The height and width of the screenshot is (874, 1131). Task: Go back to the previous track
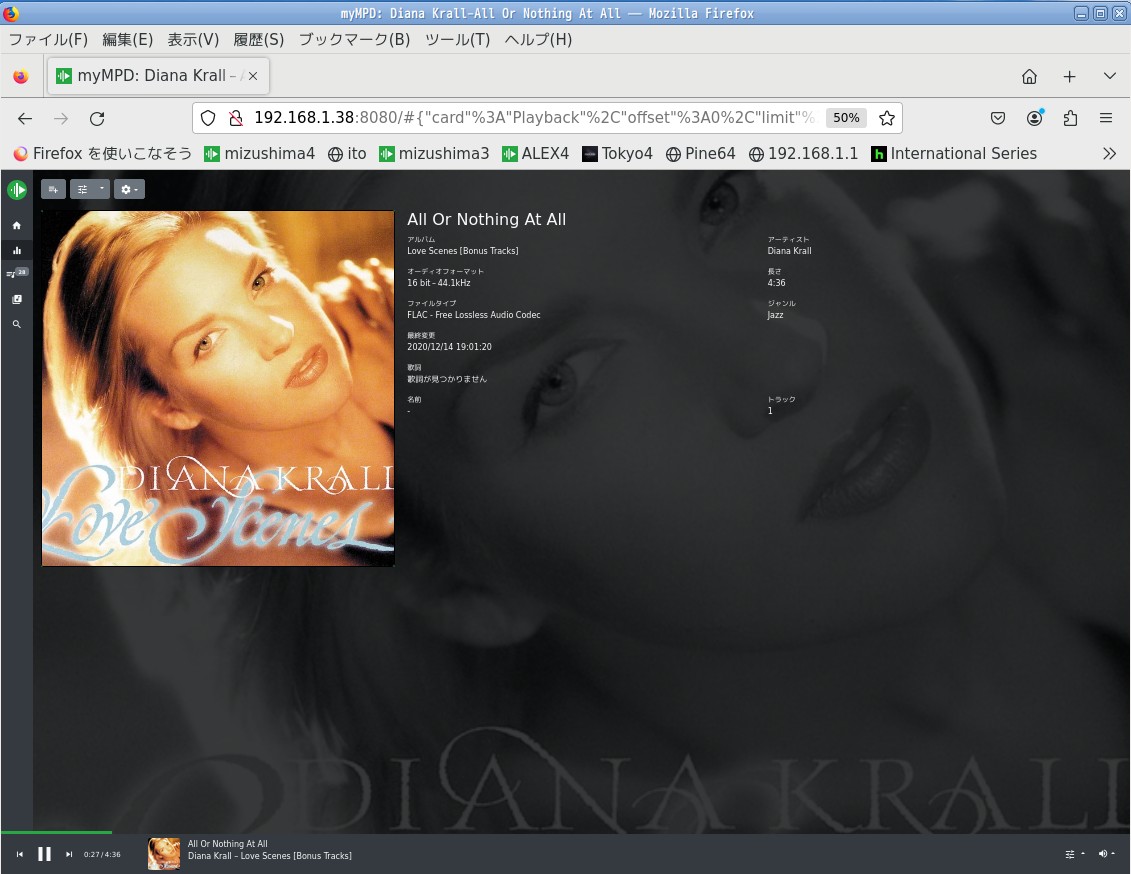[x=19, y=854]
